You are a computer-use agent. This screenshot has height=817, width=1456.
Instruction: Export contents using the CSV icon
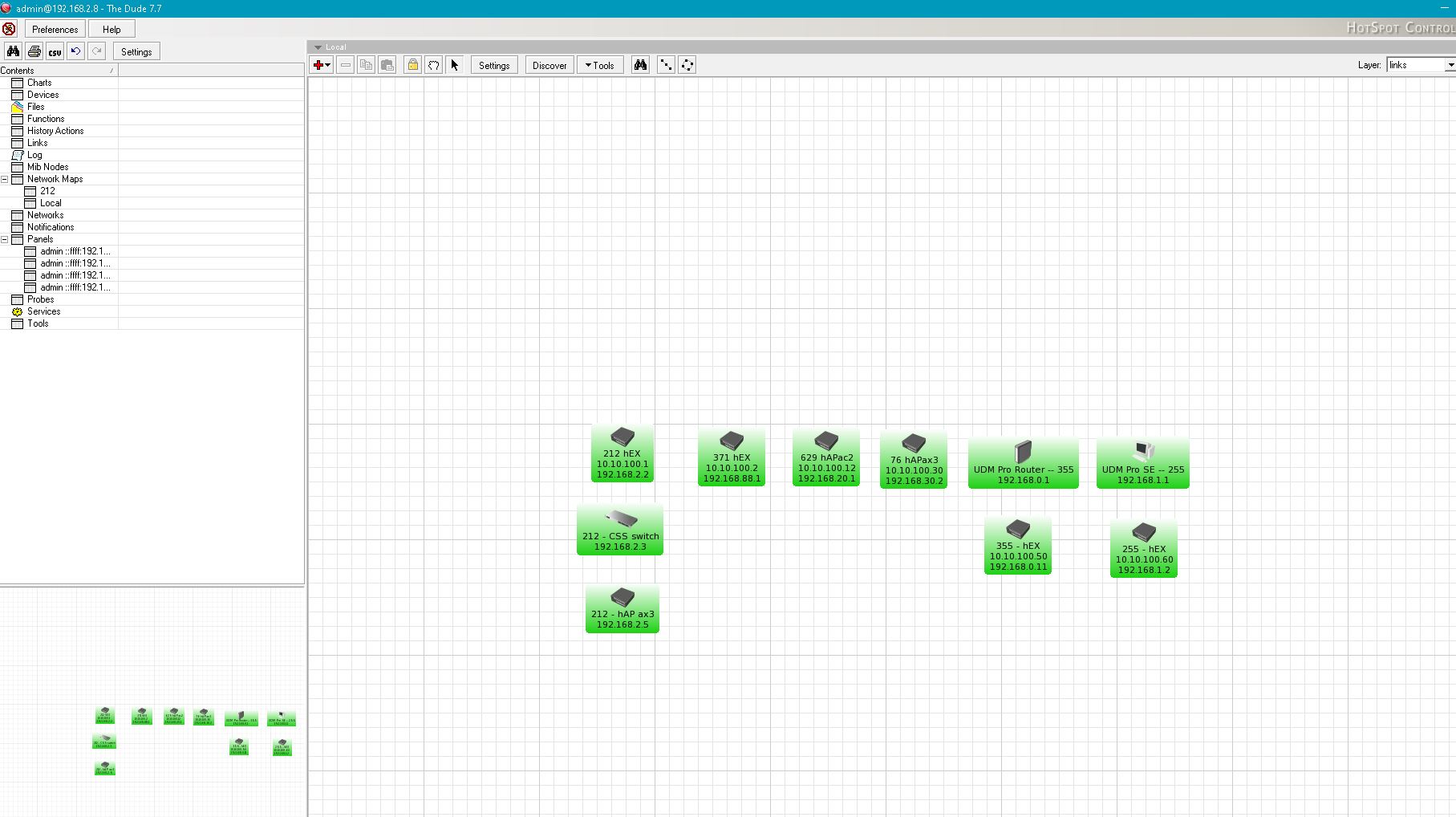[55, 51]
